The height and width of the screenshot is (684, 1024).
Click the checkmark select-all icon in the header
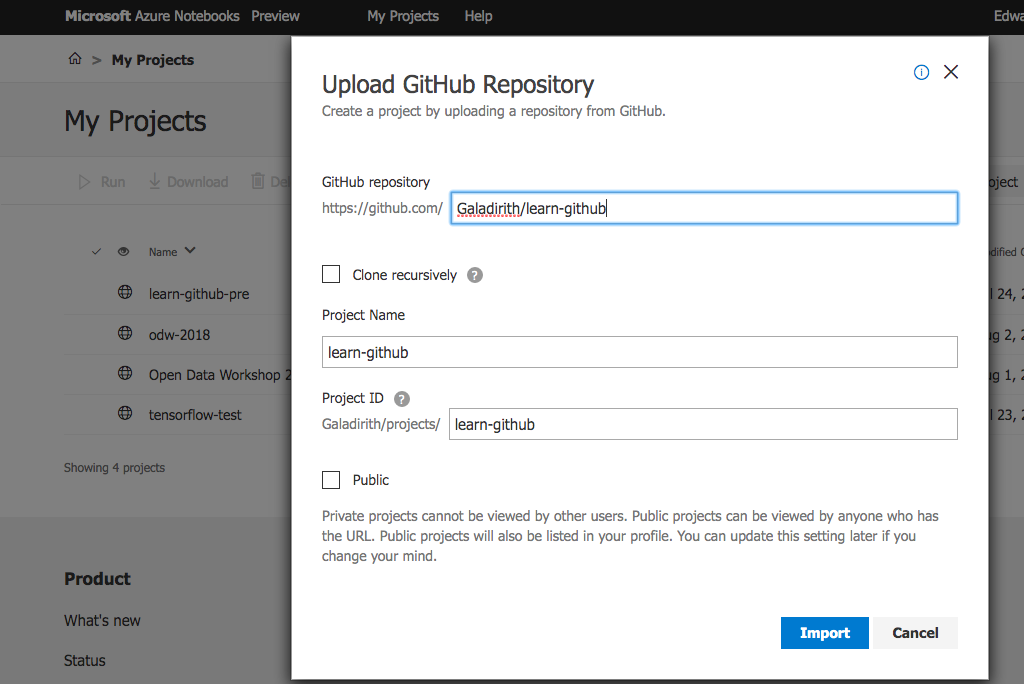(x=97, y=252)
